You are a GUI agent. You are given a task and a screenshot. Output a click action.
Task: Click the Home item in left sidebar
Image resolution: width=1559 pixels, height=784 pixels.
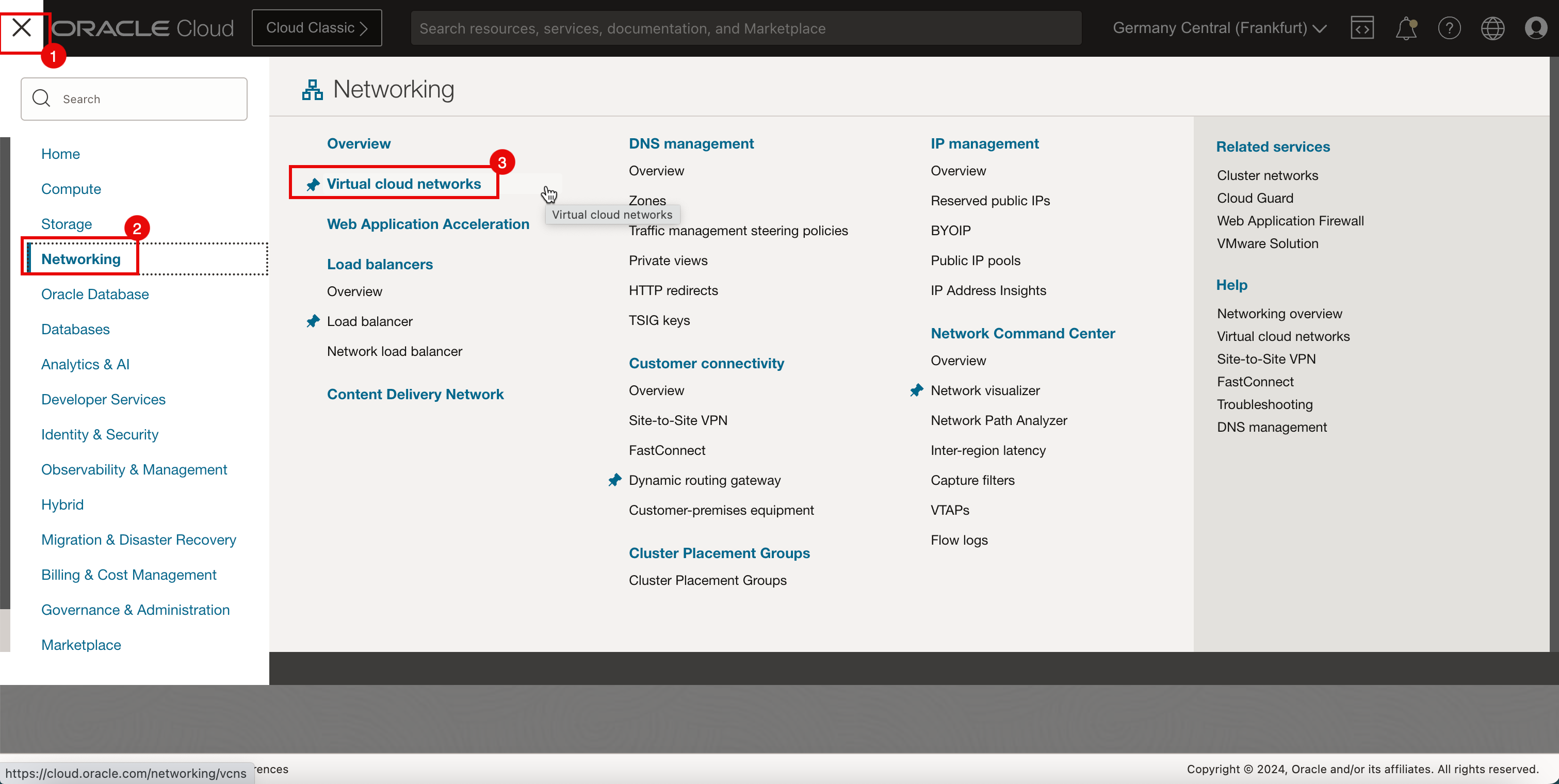[x=60, y=153]
